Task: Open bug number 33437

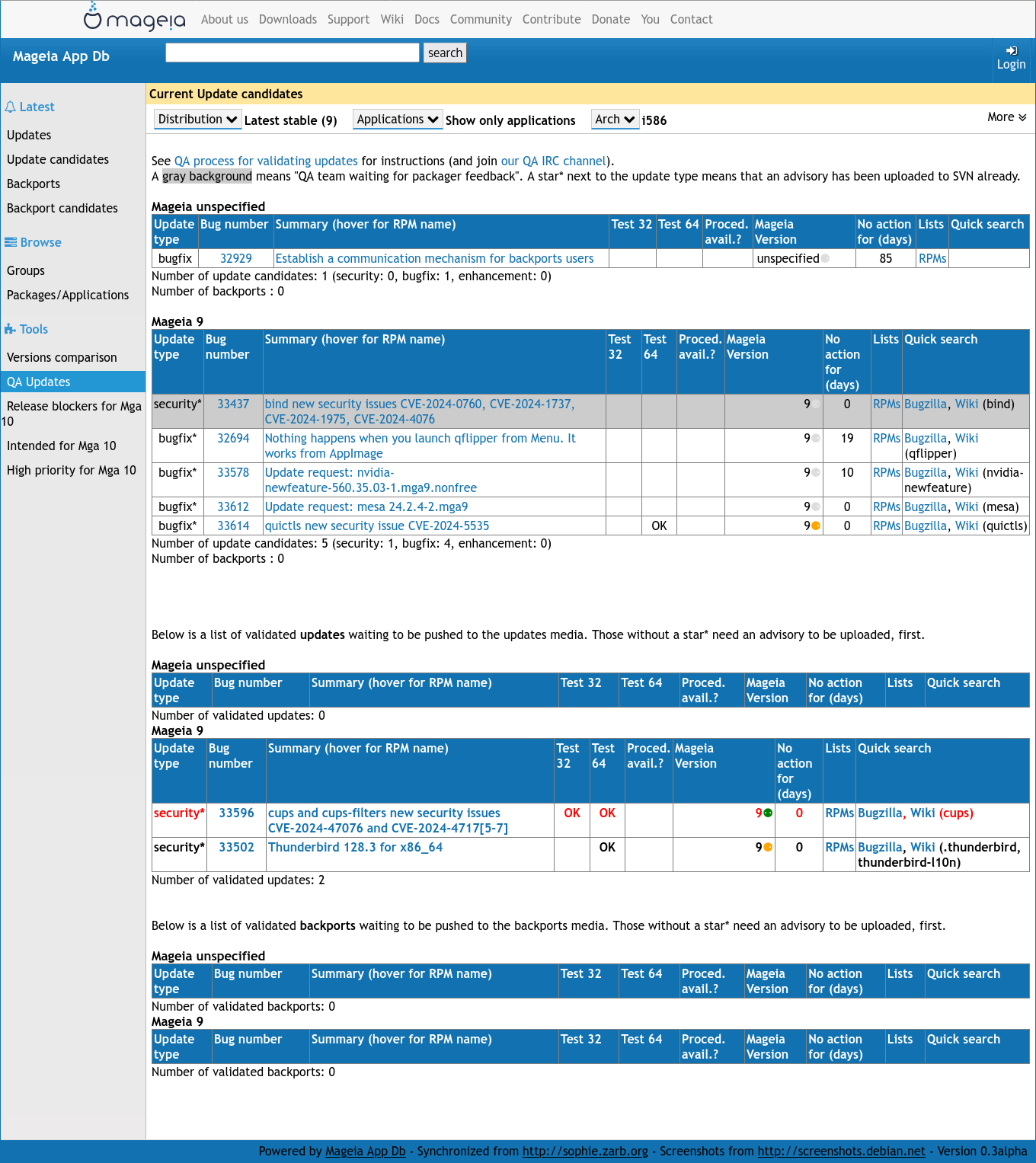Action: point(233,404)
